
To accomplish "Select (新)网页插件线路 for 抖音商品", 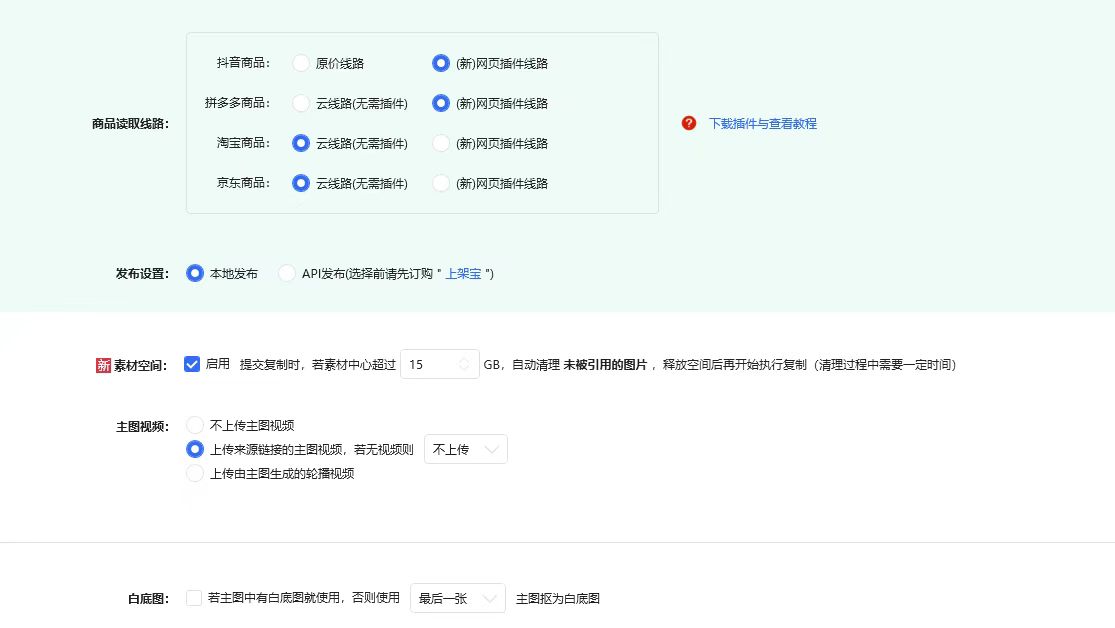I will pyautogui.click(x=441, y=63).
